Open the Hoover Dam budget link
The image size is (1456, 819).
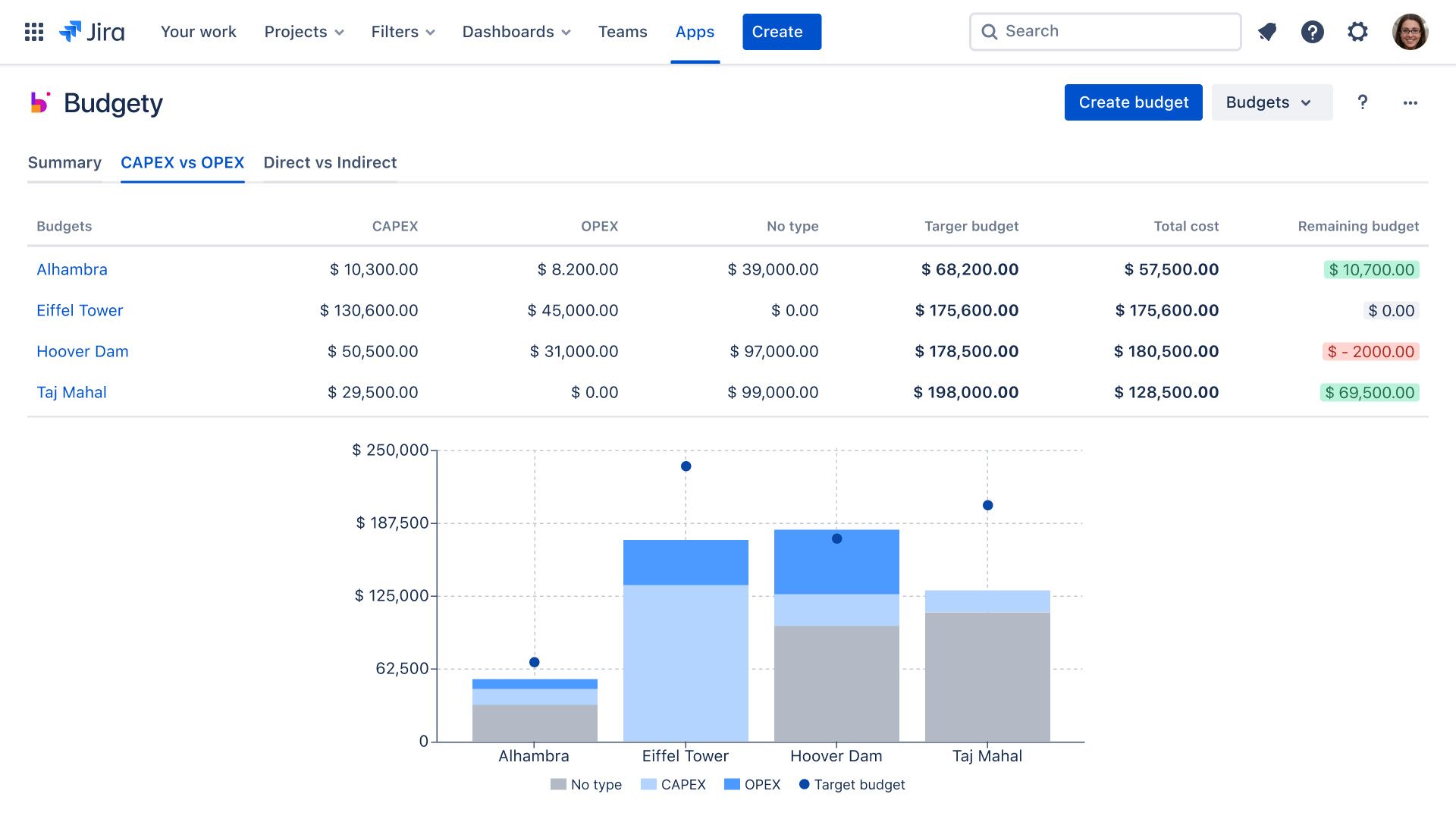pyautogui.click(x=83, y=351)
